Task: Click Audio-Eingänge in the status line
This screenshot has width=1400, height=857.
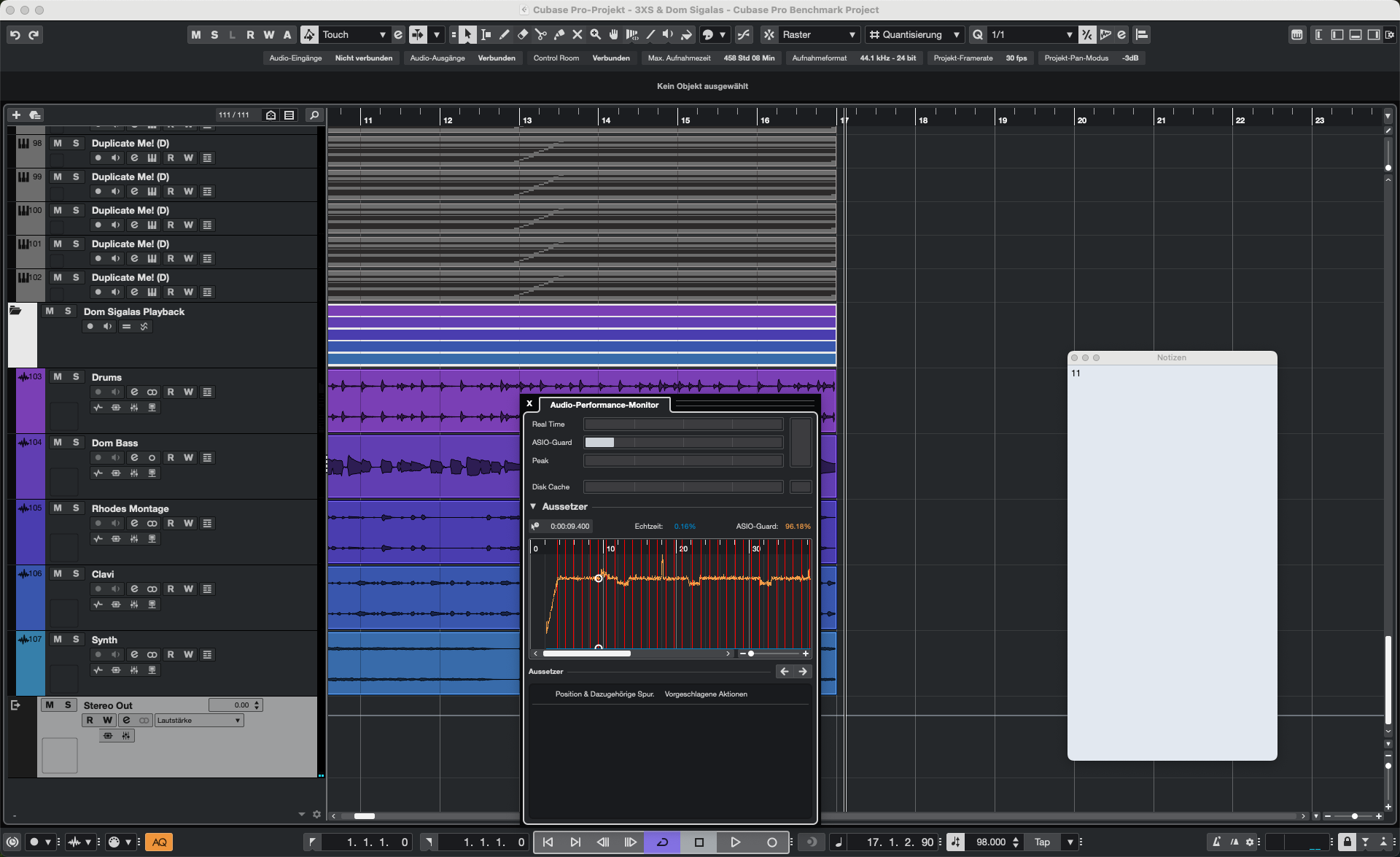Action: point(295,58)
